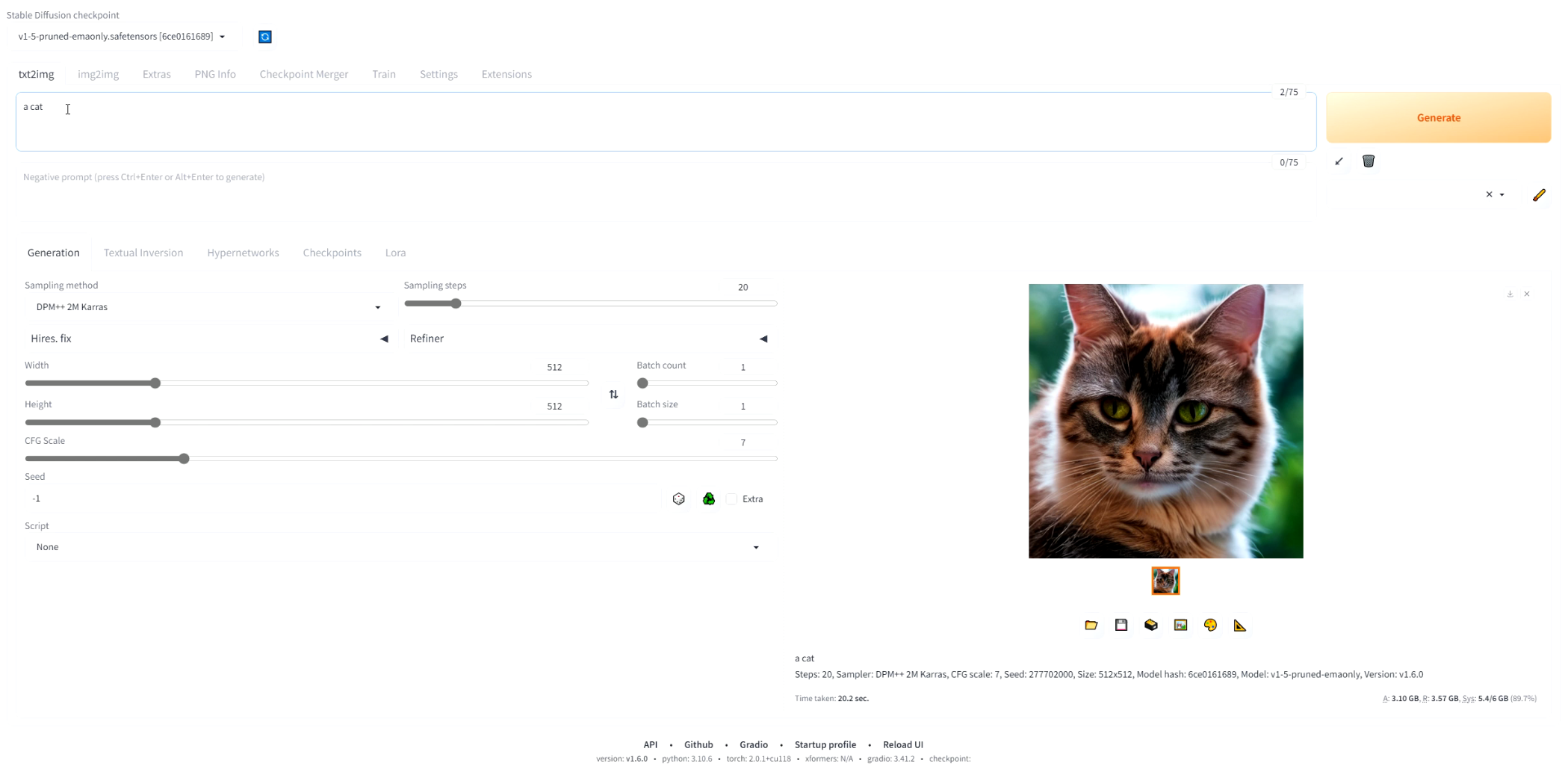Click the read-parameters arrow icon

(1339, 161)
